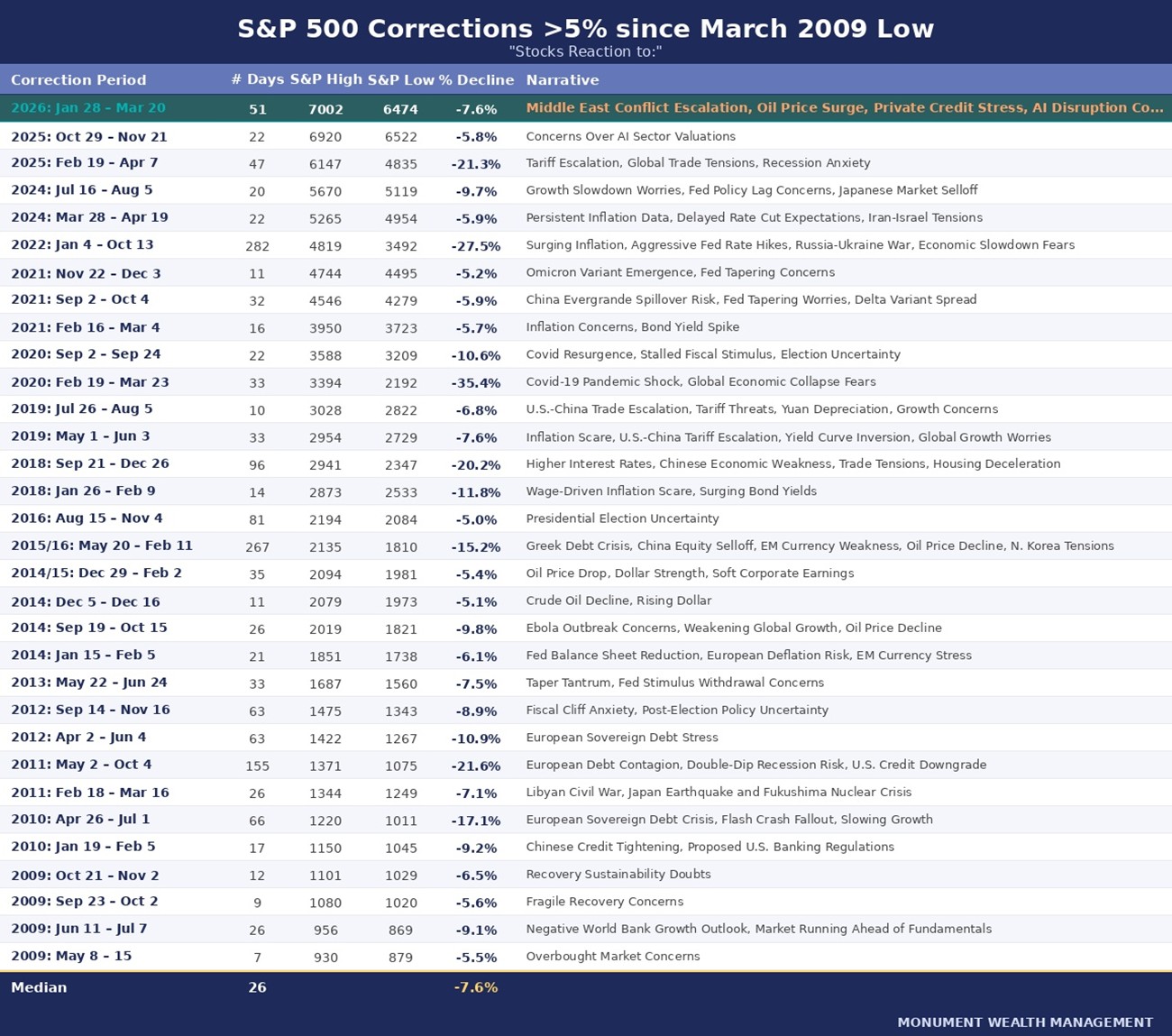Click the "European Sovereign Debt Stress" narrative

click(x=622, y=738)
